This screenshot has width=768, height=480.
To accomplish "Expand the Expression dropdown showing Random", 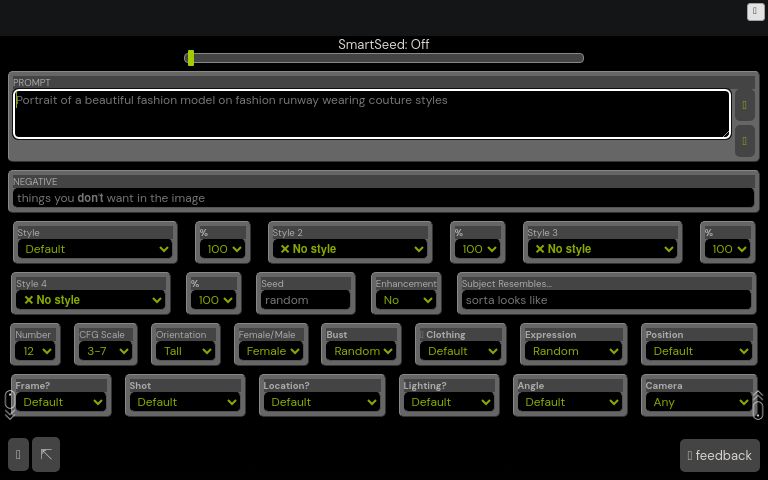I will pyautogui.click(x=573, y=351).
